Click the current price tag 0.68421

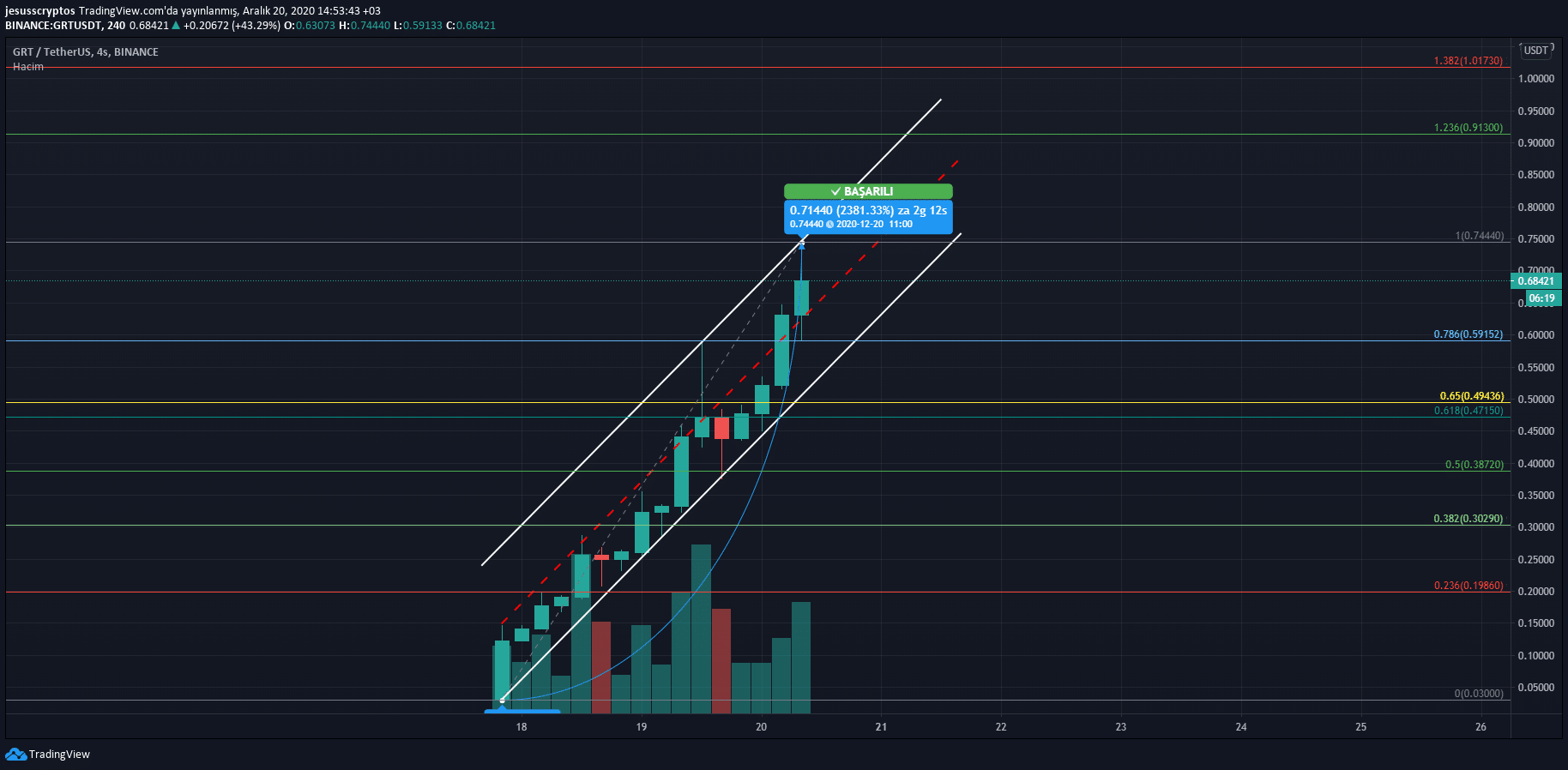pos(1535,281)
